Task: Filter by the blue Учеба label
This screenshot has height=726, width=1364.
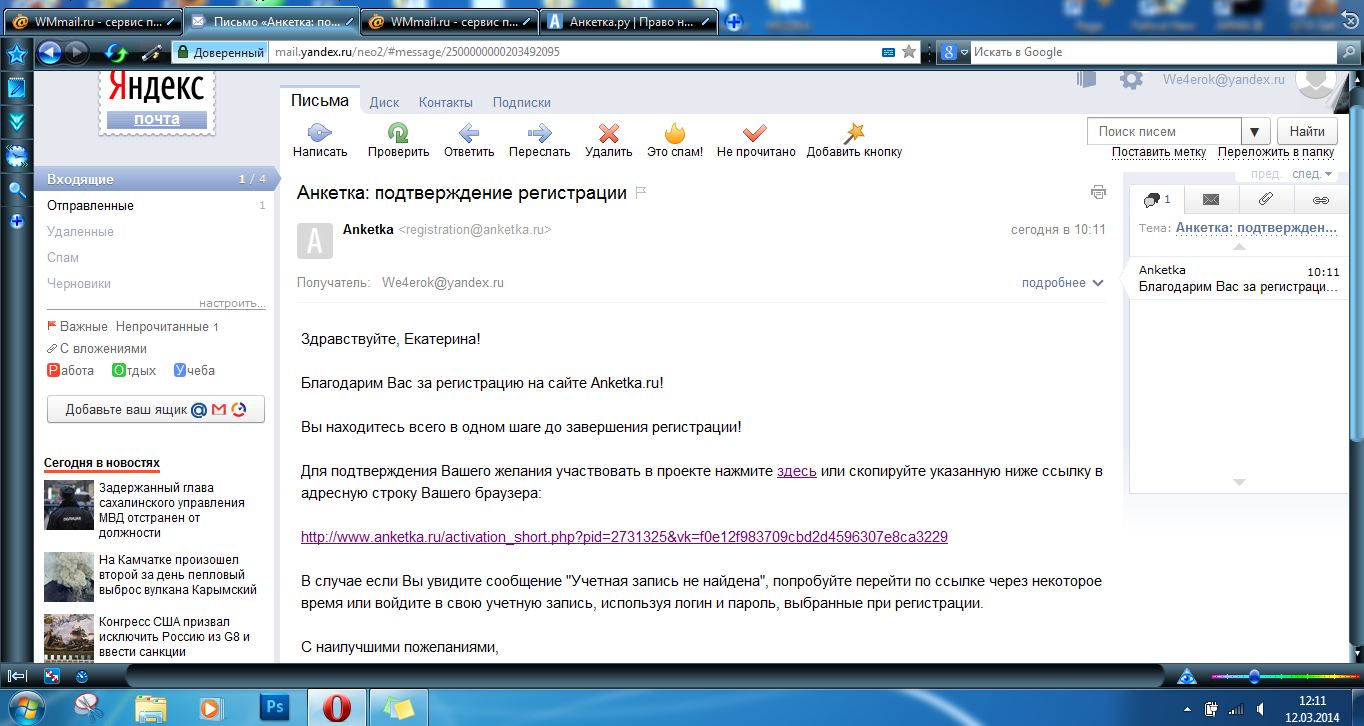Action: (195, 370)
